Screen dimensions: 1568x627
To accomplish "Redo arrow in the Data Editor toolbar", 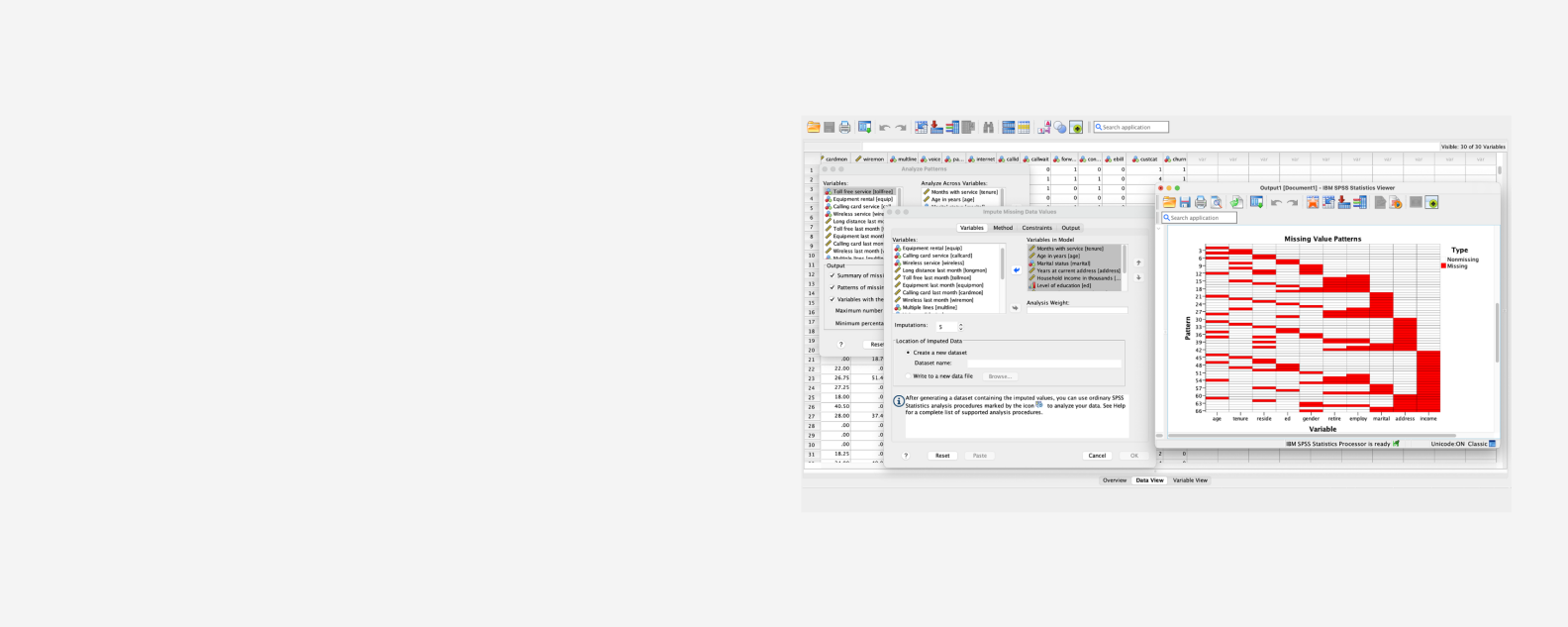I will point(901,127).
